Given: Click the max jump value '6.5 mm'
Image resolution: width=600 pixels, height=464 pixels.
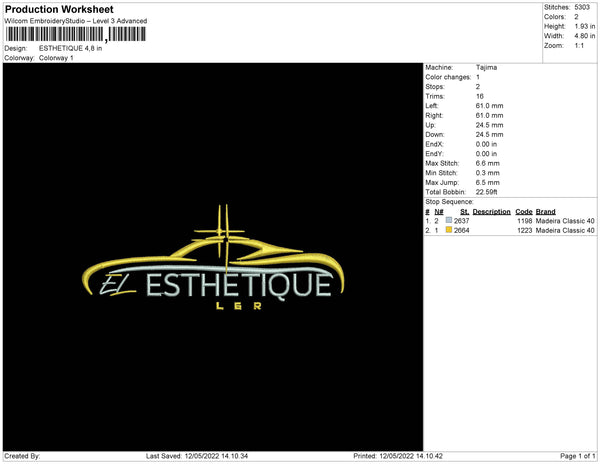Looking at the screenshot, I should pyautogui.click(x=488, y=182).
